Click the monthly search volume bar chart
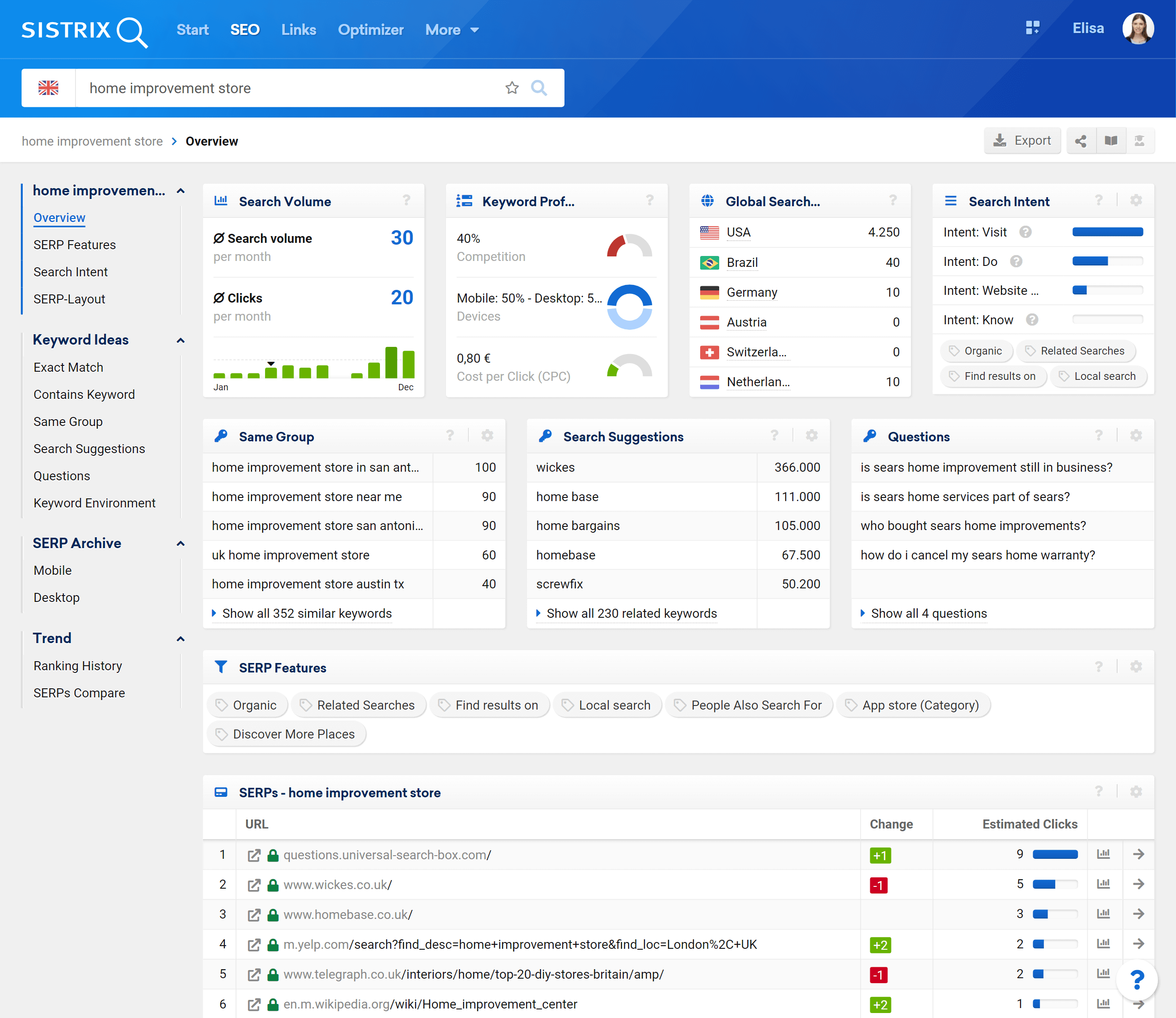 coord(313,362)
